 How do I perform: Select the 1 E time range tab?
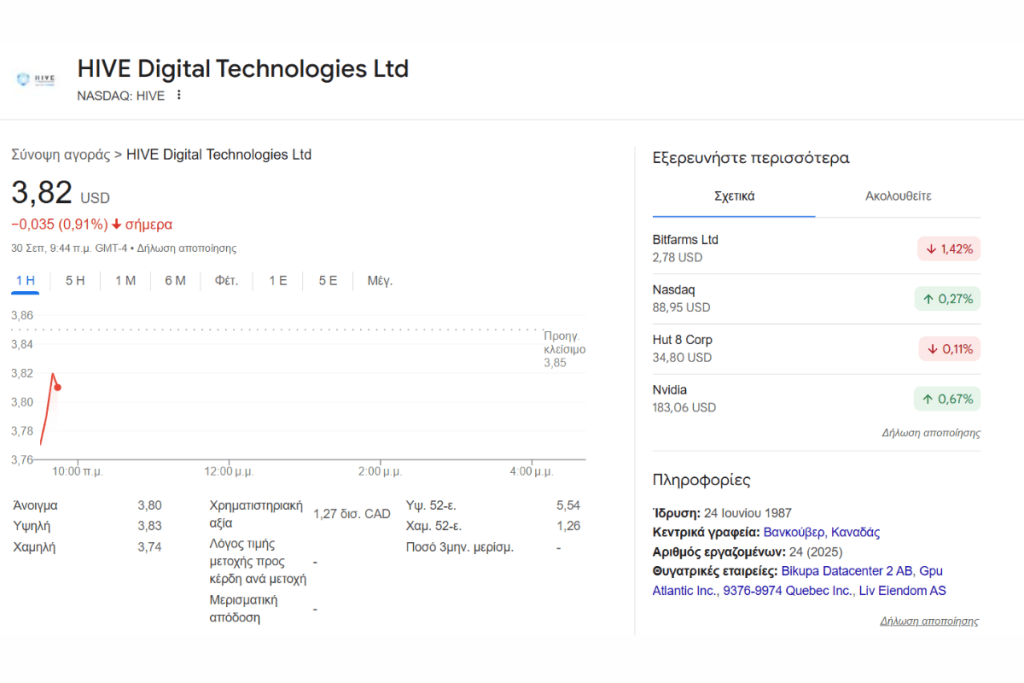(278, 281)
